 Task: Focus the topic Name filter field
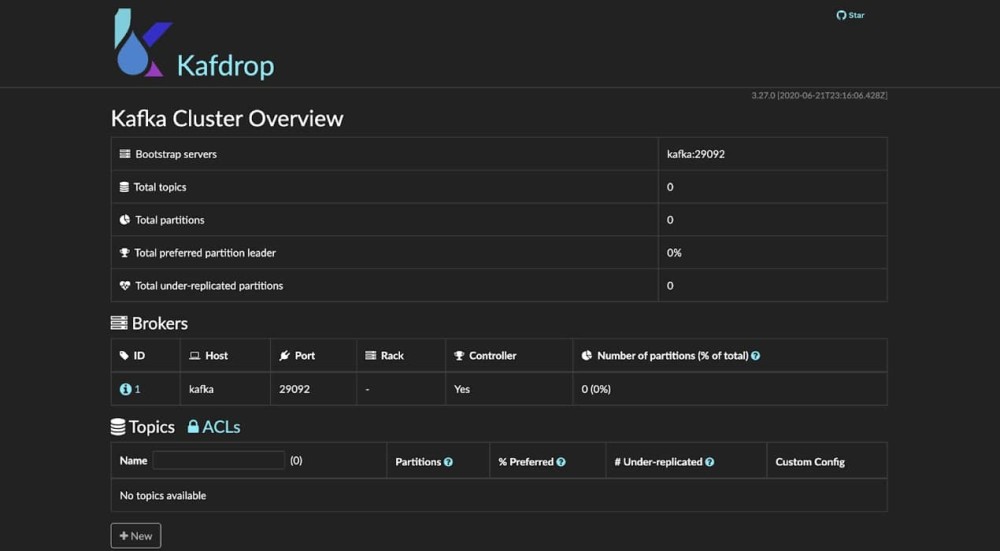coord(219,460)
